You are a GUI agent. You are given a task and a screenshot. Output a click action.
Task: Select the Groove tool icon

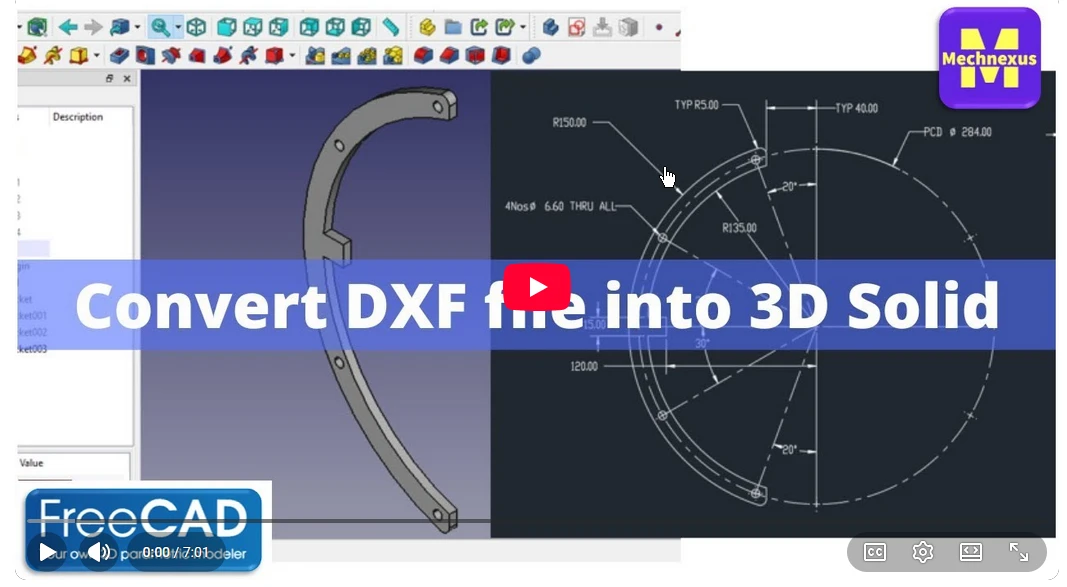pyautogui.click(x=171, y=55)
